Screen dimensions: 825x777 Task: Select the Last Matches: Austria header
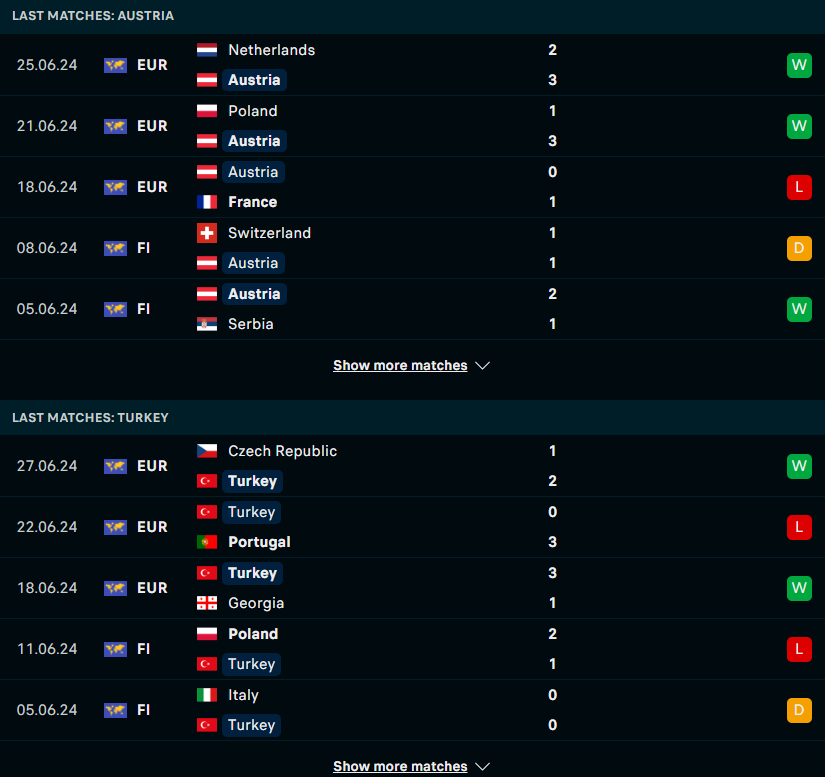pyautogui.click(x=412, y=16)
